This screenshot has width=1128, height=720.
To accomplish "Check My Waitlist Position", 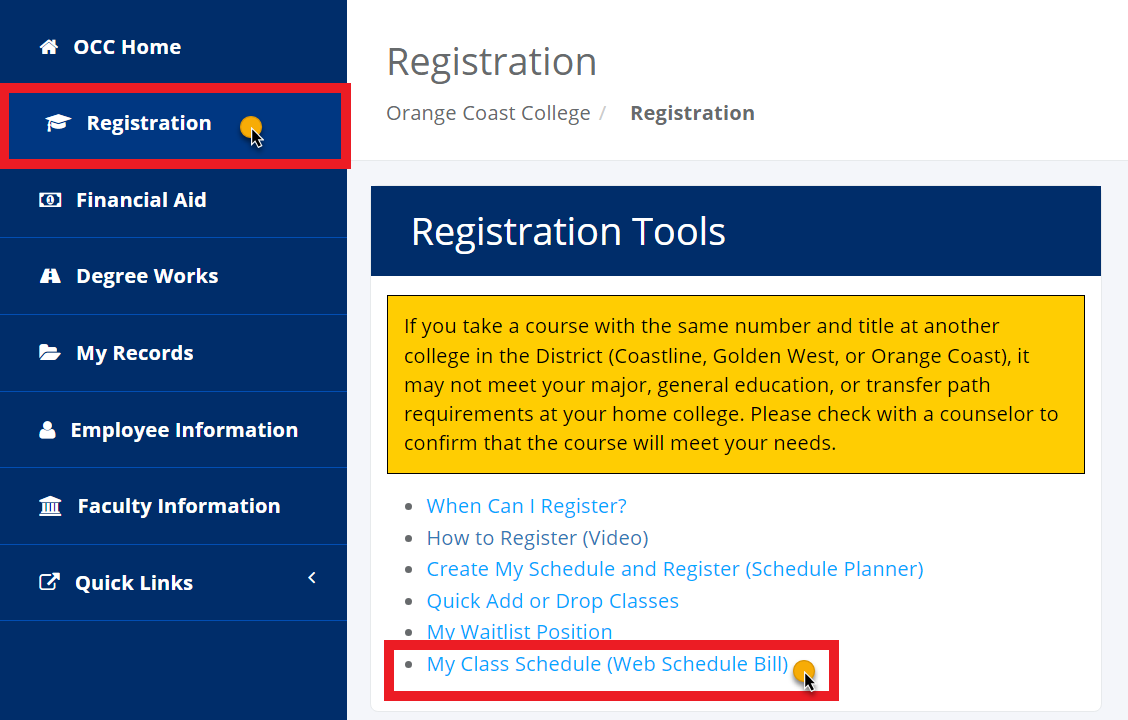I will click(x=519, y=631).
